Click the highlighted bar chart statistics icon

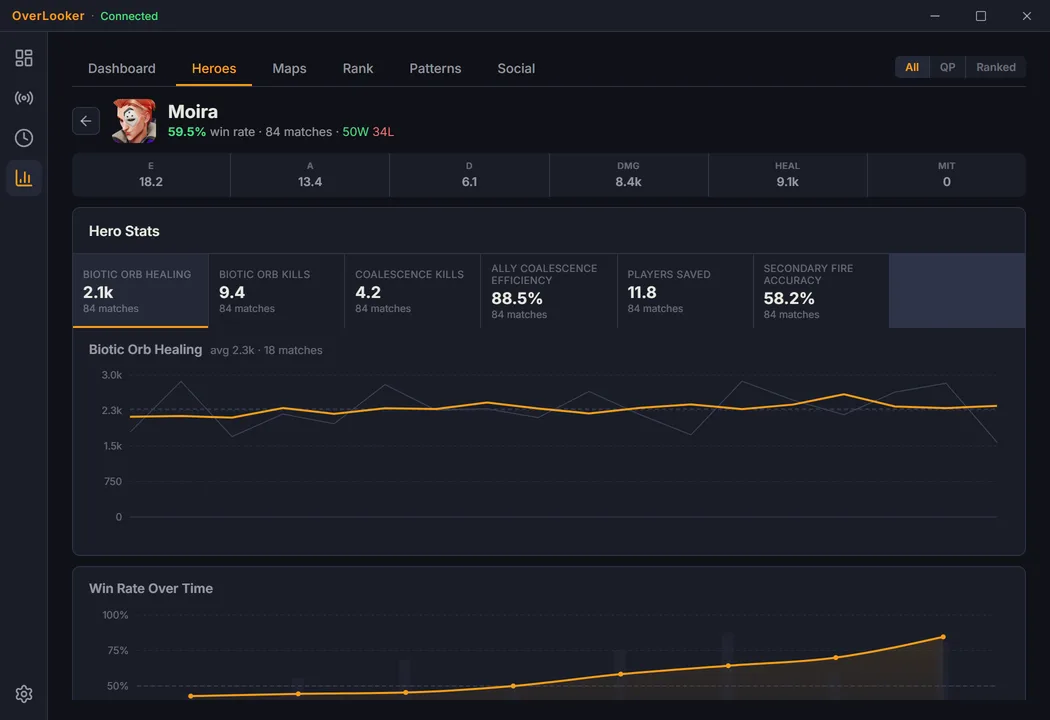[24, 177]
